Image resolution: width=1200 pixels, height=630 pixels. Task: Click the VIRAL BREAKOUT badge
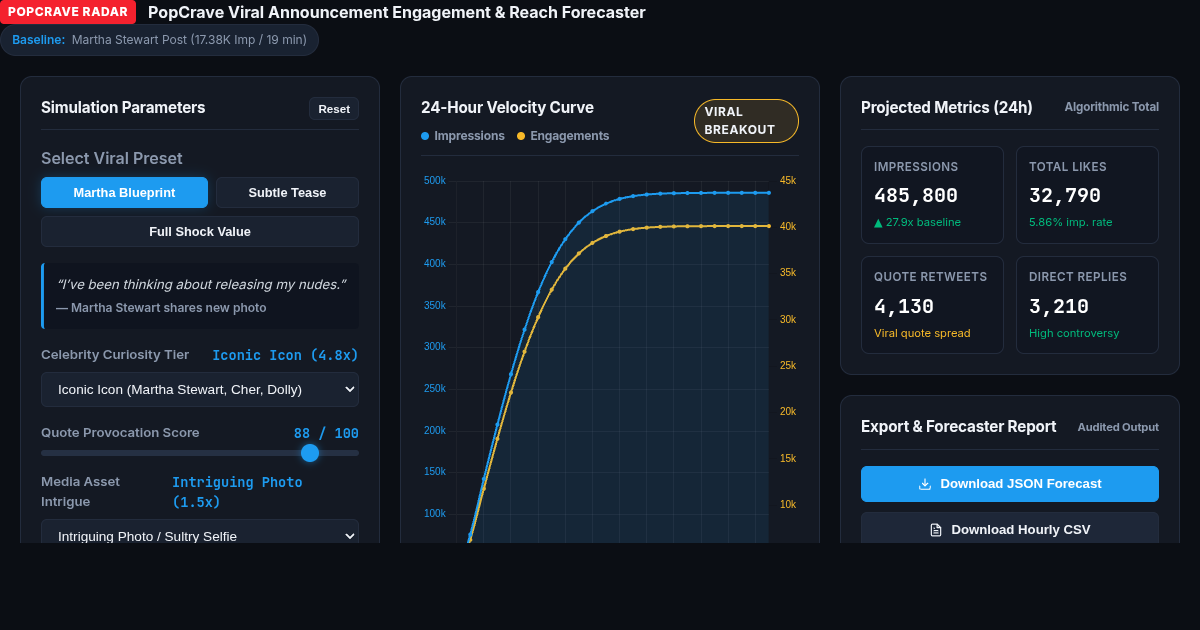[746, 121]
